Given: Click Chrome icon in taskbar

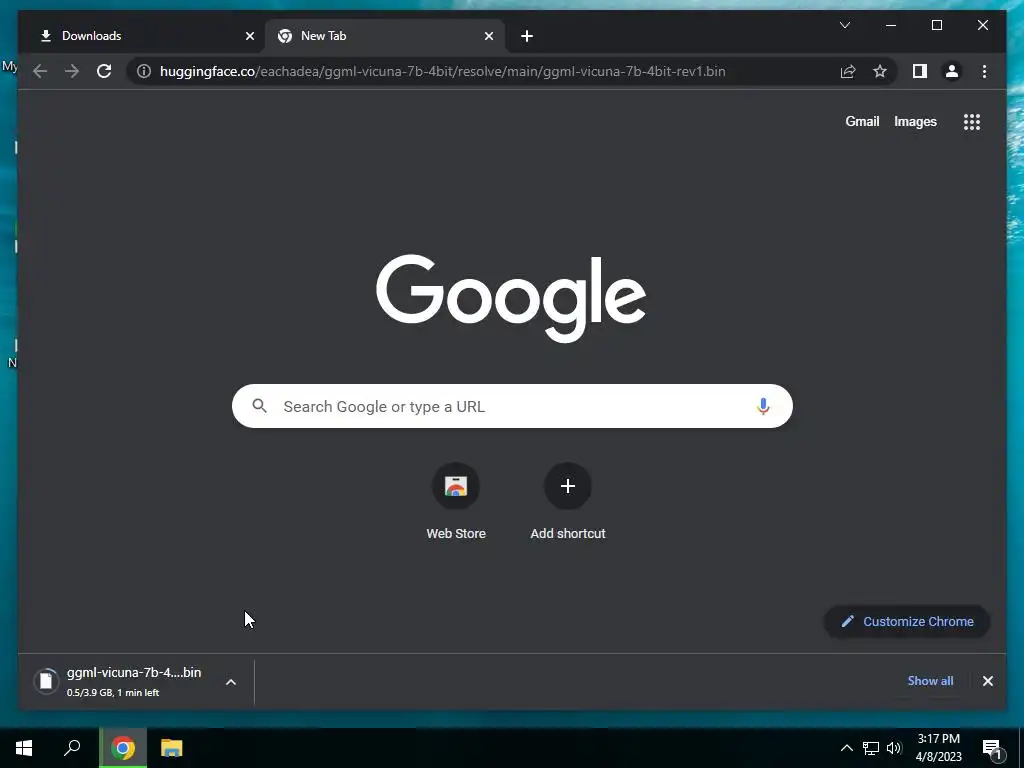Looking at the screenshot, I should pyautogui.click(x=123, y=748).
